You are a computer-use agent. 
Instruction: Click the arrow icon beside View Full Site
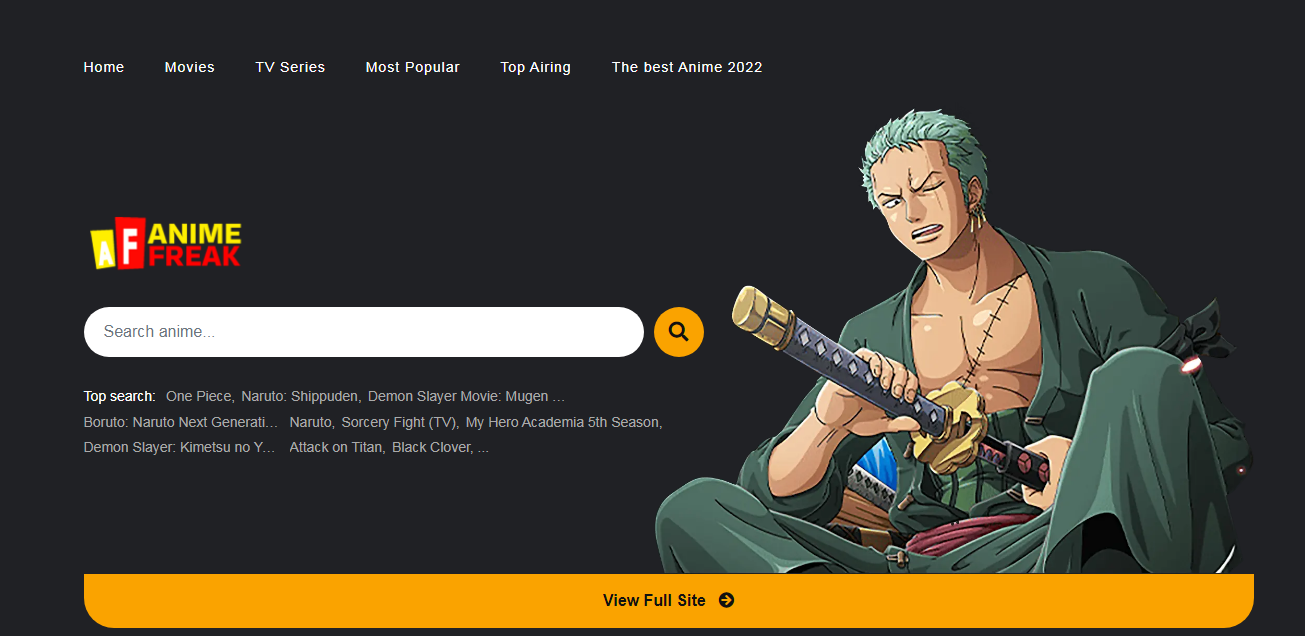[726, 600]
